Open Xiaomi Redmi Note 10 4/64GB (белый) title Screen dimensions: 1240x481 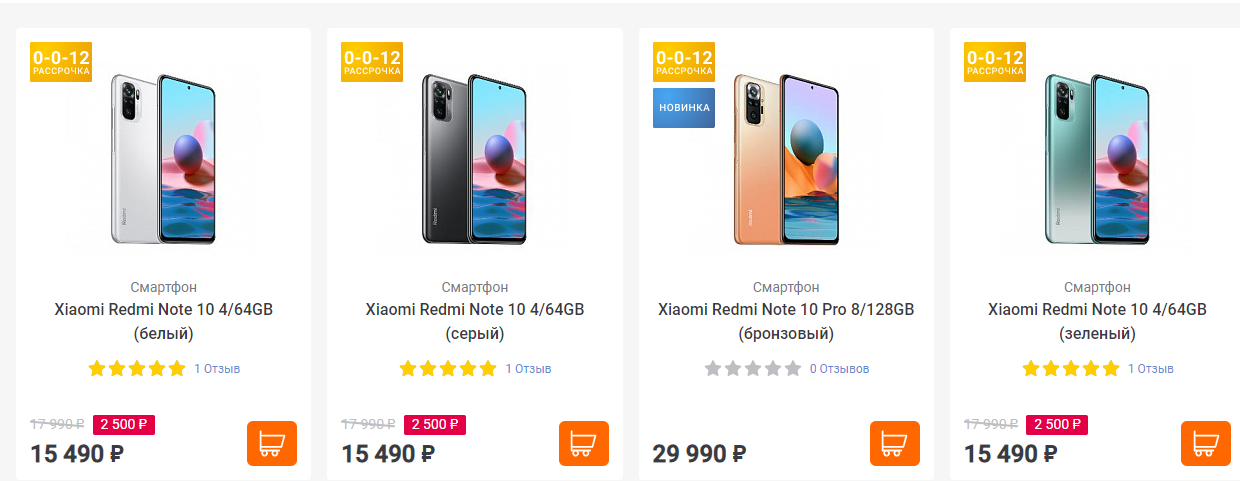[x=163, y=321]
